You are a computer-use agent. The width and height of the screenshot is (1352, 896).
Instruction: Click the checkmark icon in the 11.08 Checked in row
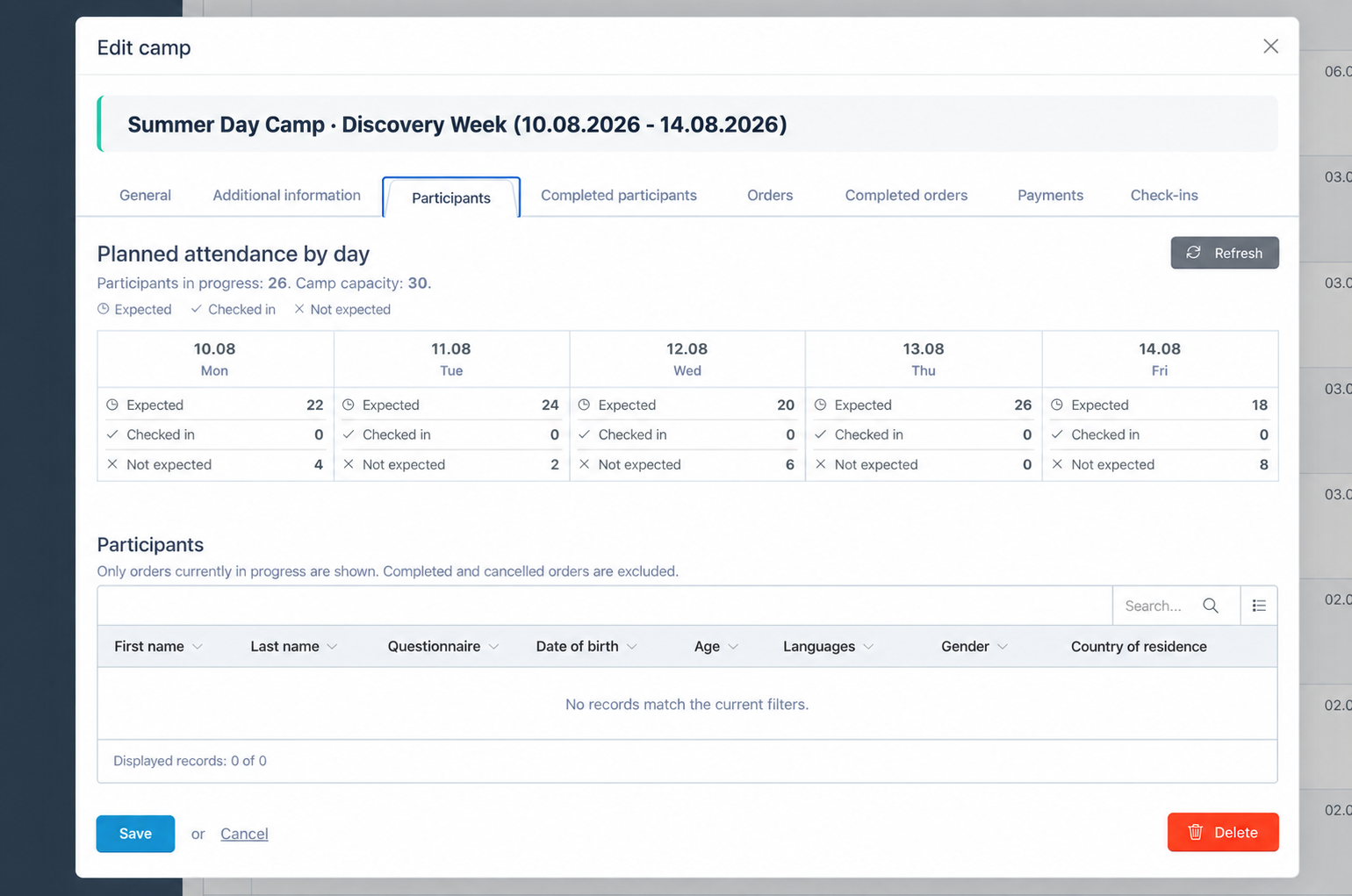click(349, 434)
